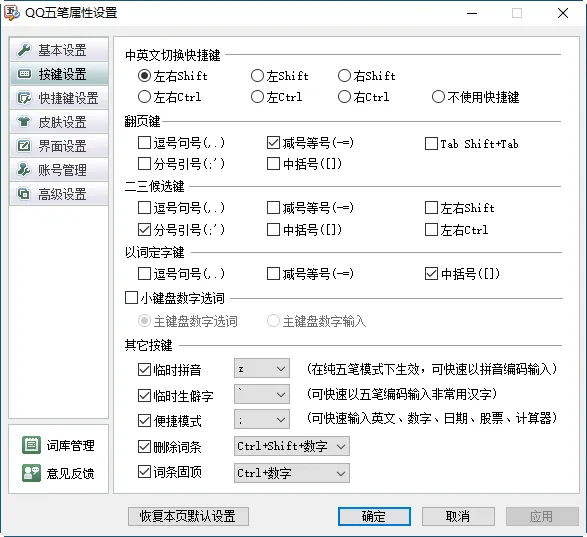Click the keyboard icon beside 按键设置
The width and height of the screenshot is (587, 537).
pyautogui.click(x=24, y=74)
